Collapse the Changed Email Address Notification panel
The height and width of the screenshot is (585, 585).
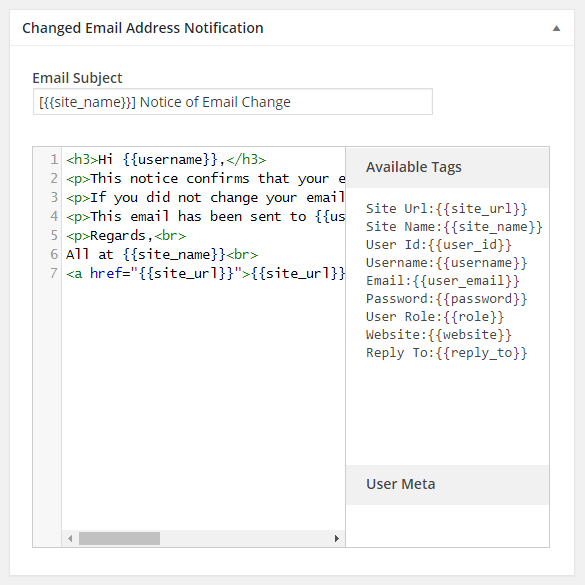click(556, 28)
